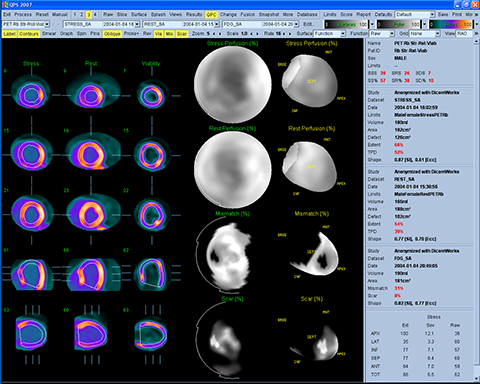Image resolution: width=480 pixels, height=384 pixels.
Task: Click the Stress Perfusion polar map
Action: tap(232, 84)
